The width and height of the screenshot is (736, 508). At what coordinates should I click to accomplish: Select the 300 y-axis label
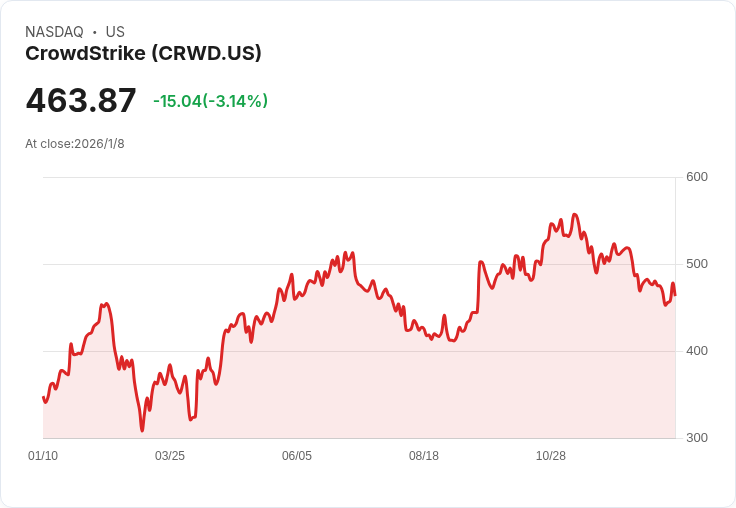(697, 438)
